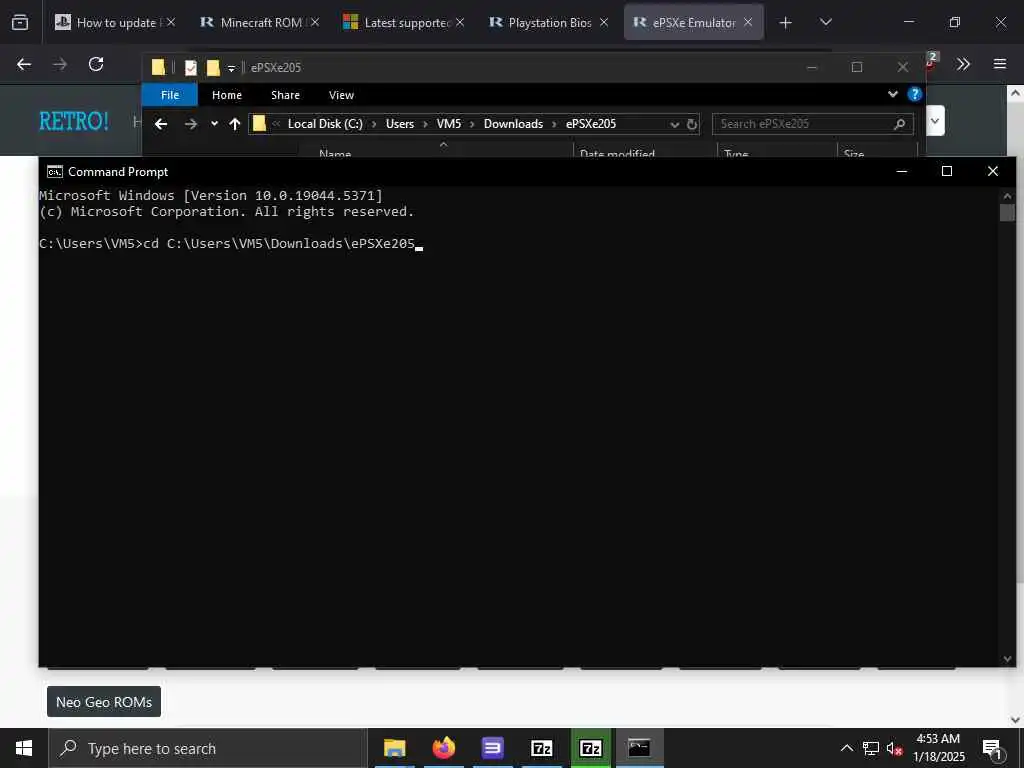Open a new browser tab

(786, 23)
